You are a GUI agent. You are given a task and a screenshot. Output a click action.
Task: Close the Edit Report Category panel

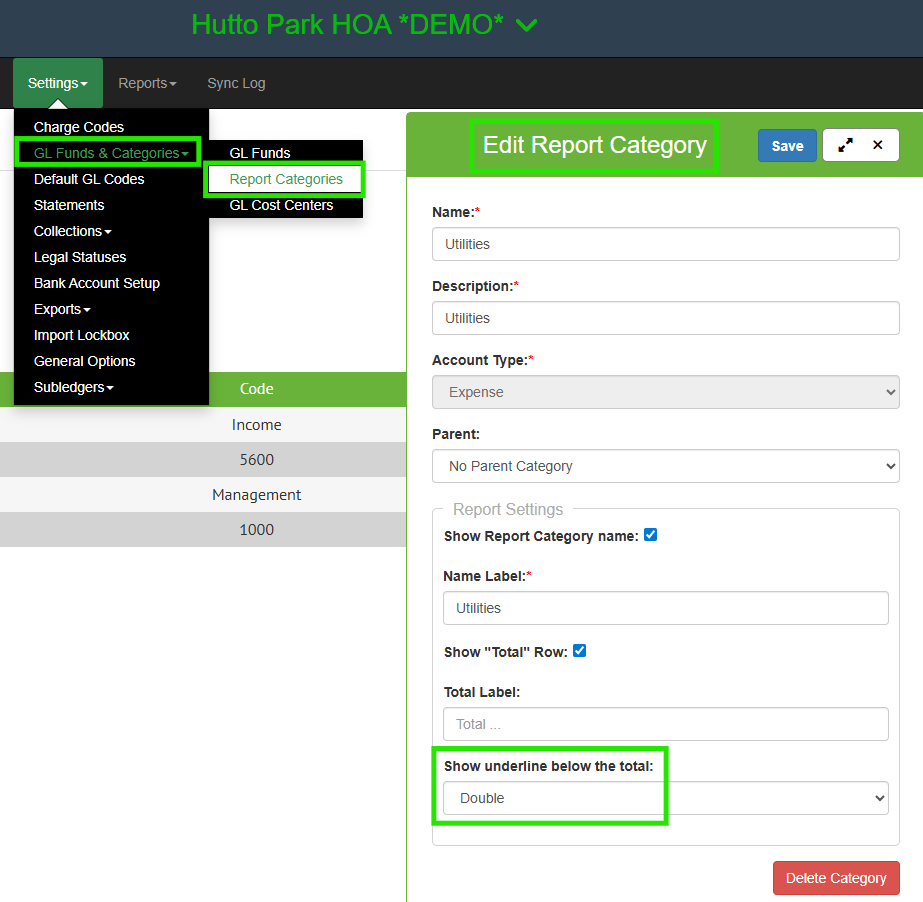pyautogui.click(x=878, y=145)
